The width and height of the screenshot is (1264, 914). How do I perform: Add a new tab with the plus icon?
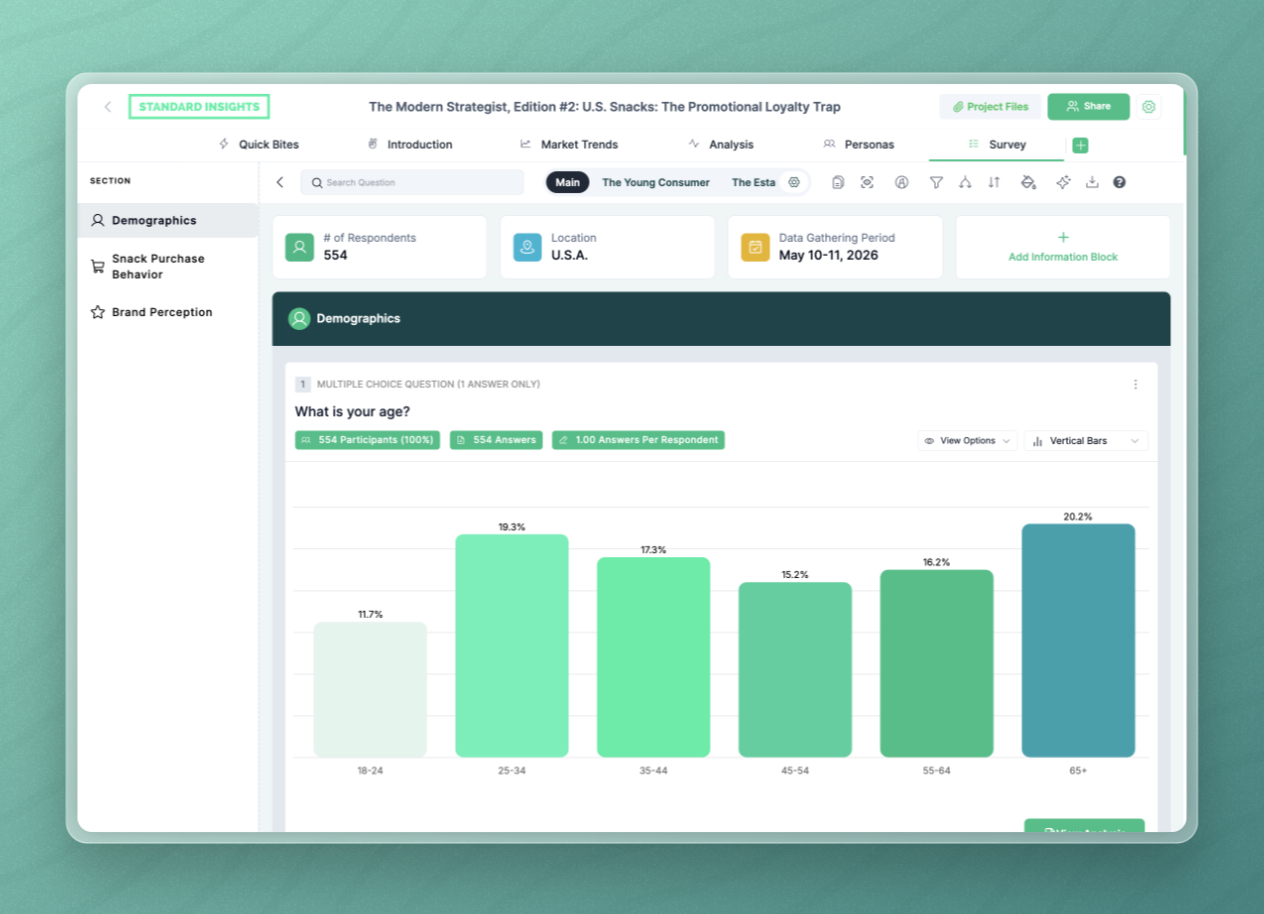click(x=1080, y=145)
